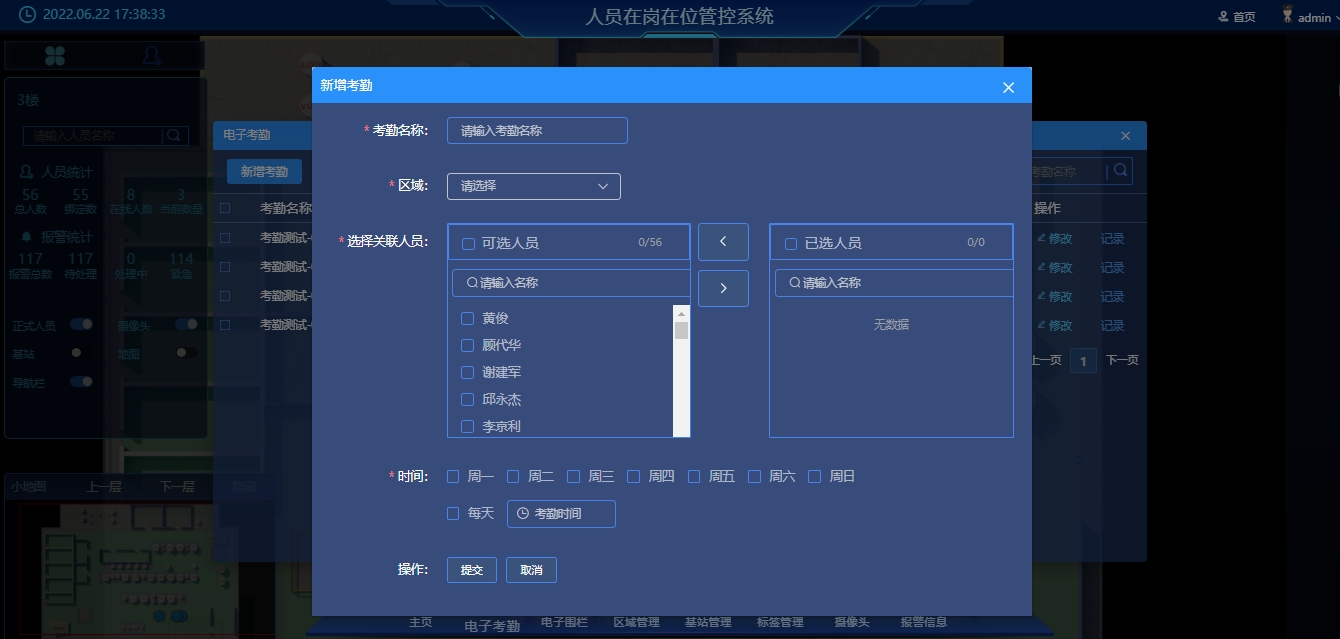Click the 首页 home icon
This screenshot has width=1340, height=639.
pos(1223,17)
